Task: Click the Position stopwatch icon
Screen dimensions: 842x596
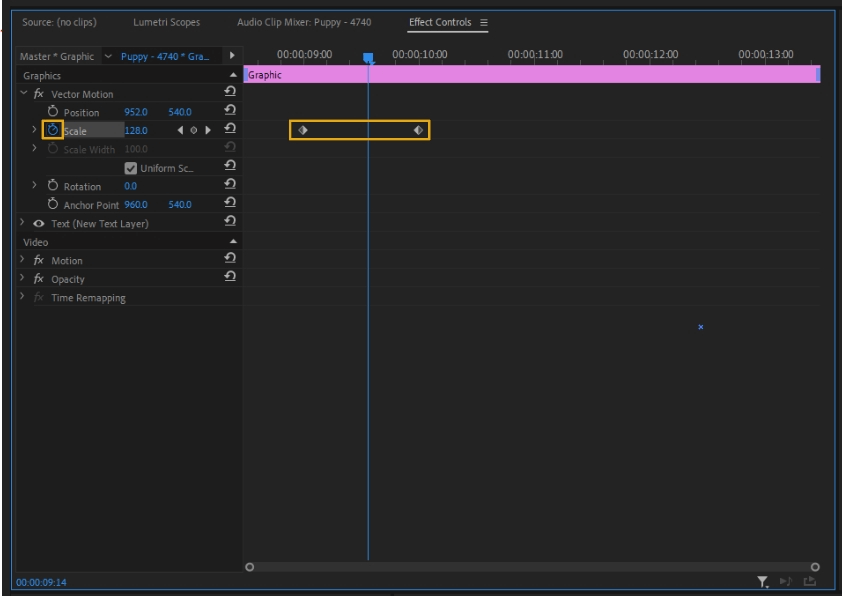Action: (53, 112)
